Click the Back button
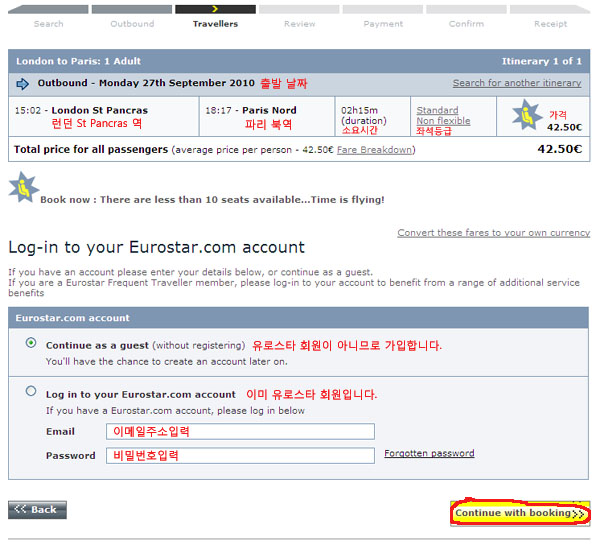Viewport: 600px width, 545px height. (x=37, y=510)
